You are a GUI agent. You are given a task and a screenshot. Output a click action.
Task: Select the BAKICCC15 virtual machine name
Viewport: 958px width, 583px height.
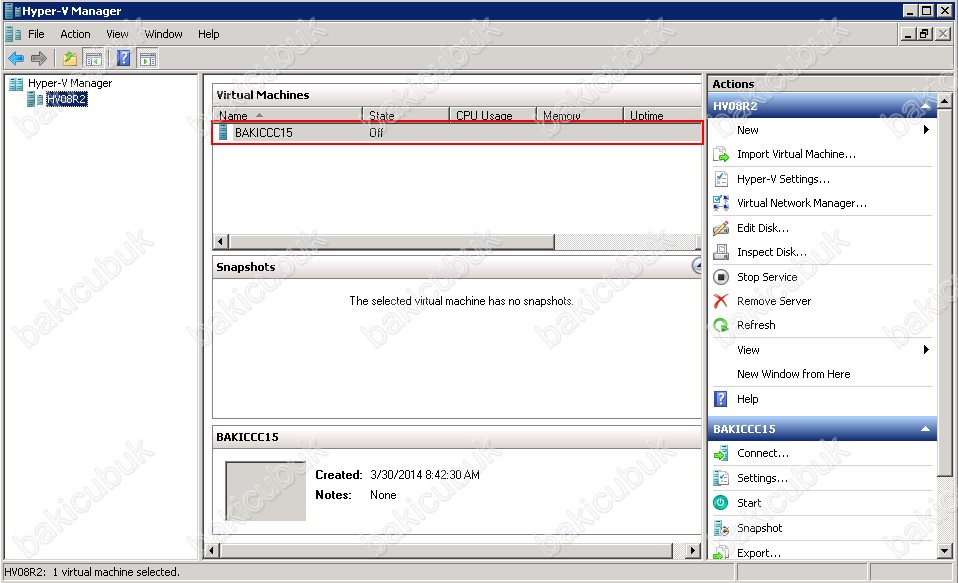tap(263, 133)
